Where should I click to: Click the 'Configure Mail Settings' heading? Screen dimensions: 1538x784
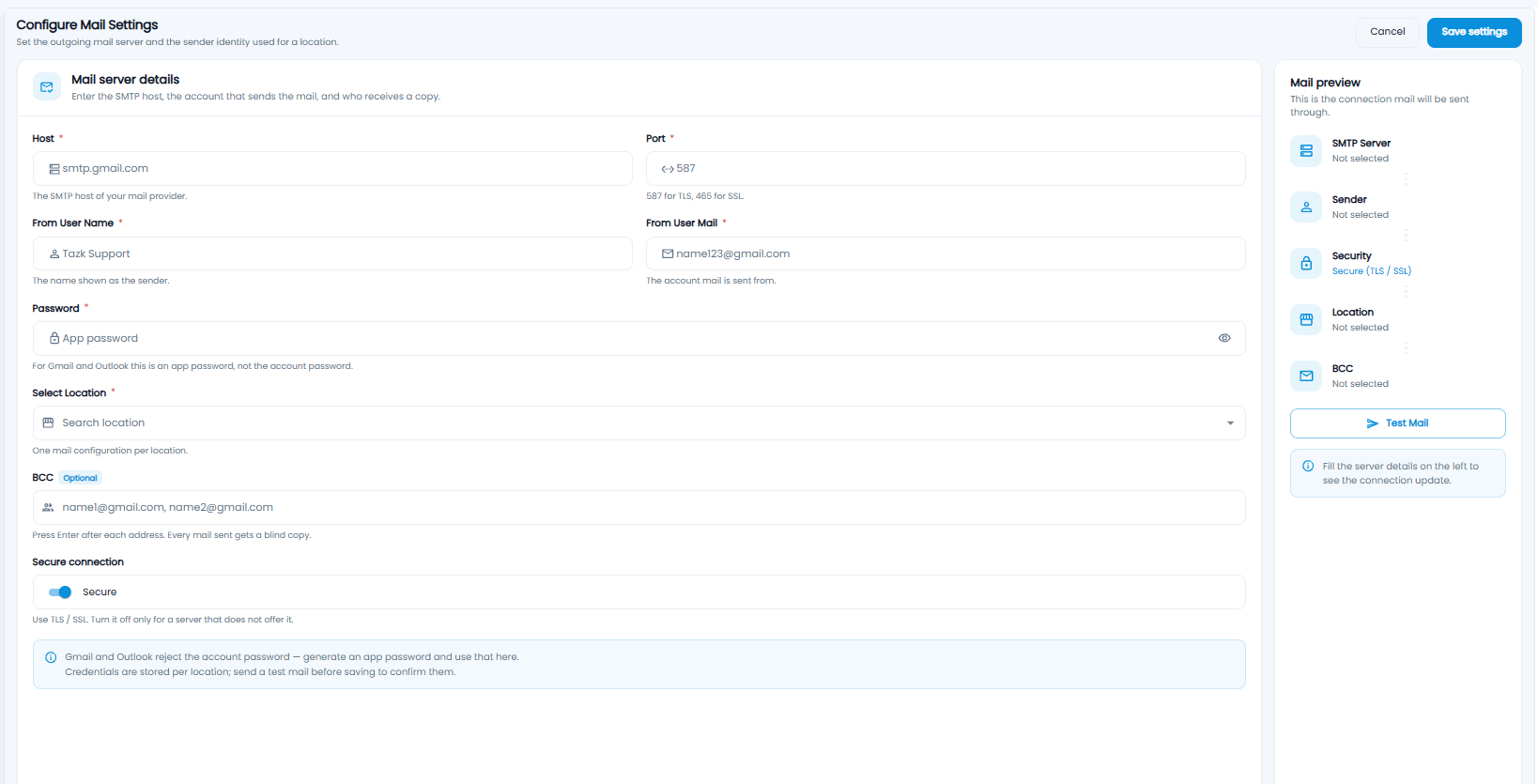tap(87, 24)
